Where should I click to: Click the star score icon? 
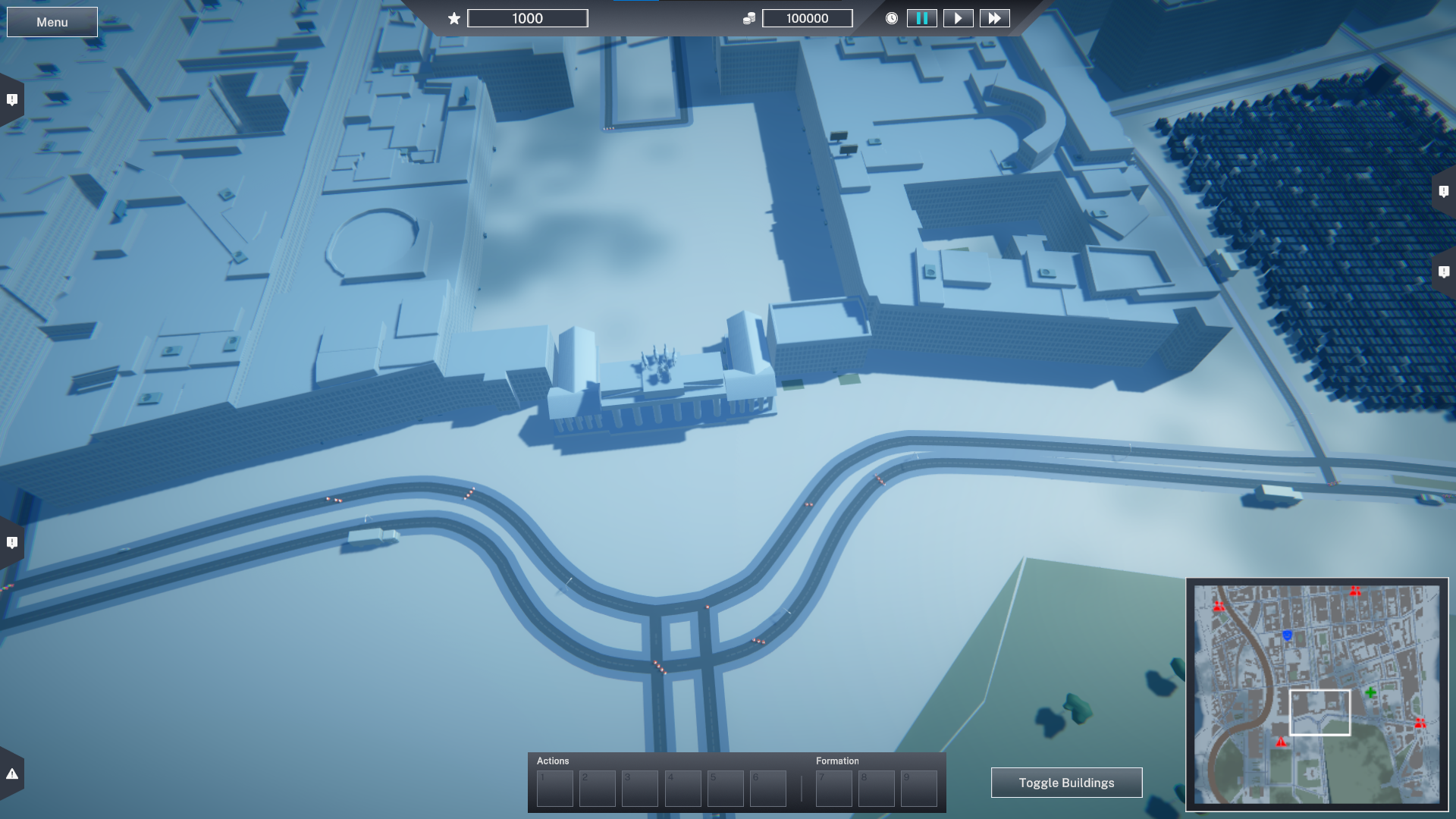click(453, 18)
